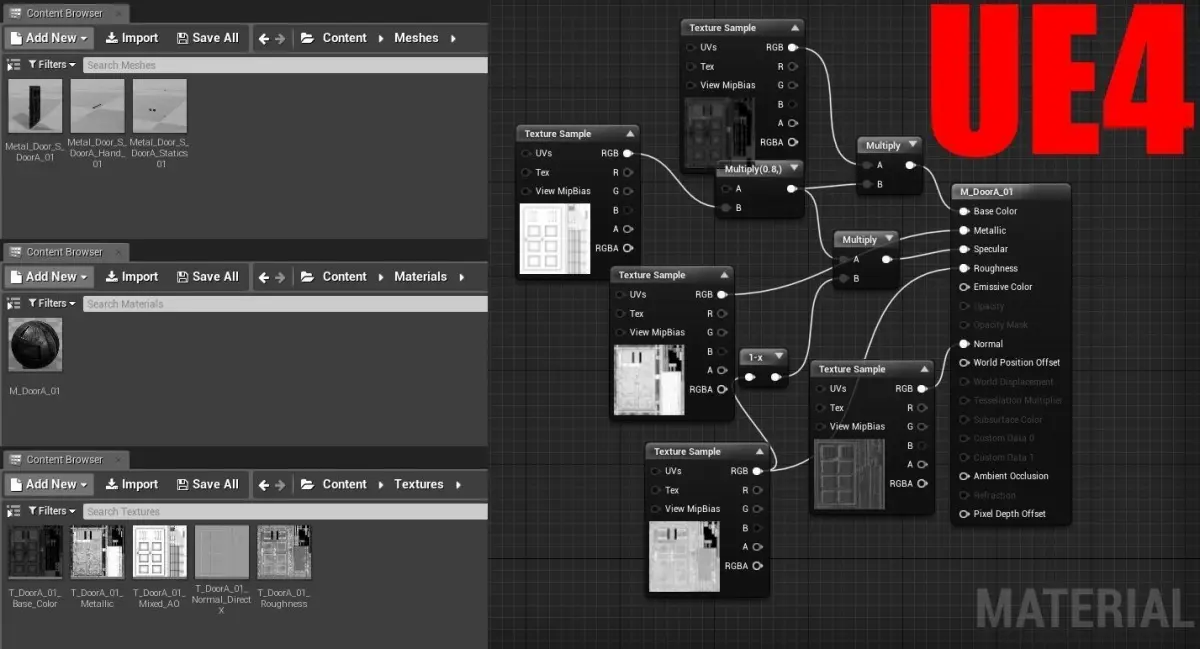Click Add New in the Meshes content browser
Viewport: 1200px width, 649px height.
point(48,38)
